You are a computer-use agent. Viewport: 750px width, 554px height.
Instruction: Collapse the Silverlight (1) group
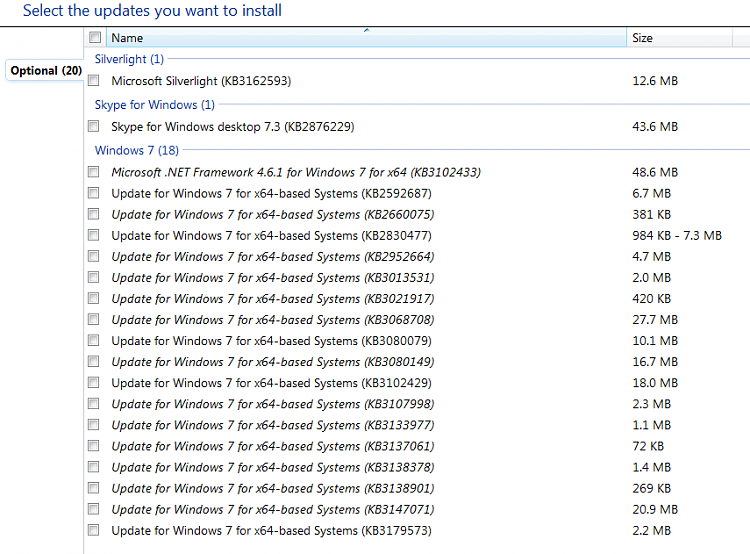pos(129,59)
